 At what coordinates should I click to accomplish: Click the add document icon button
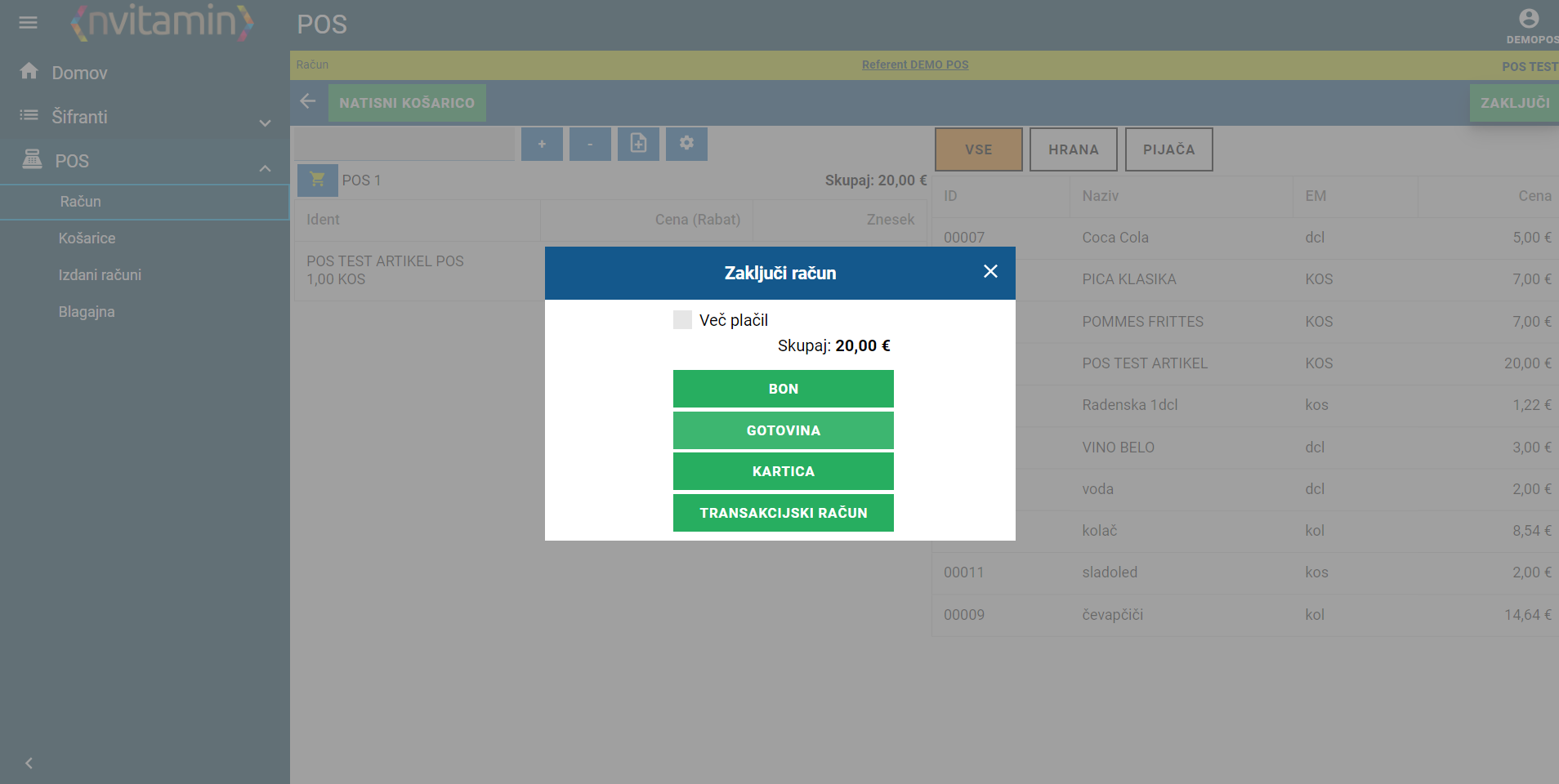tap(638, 144)
